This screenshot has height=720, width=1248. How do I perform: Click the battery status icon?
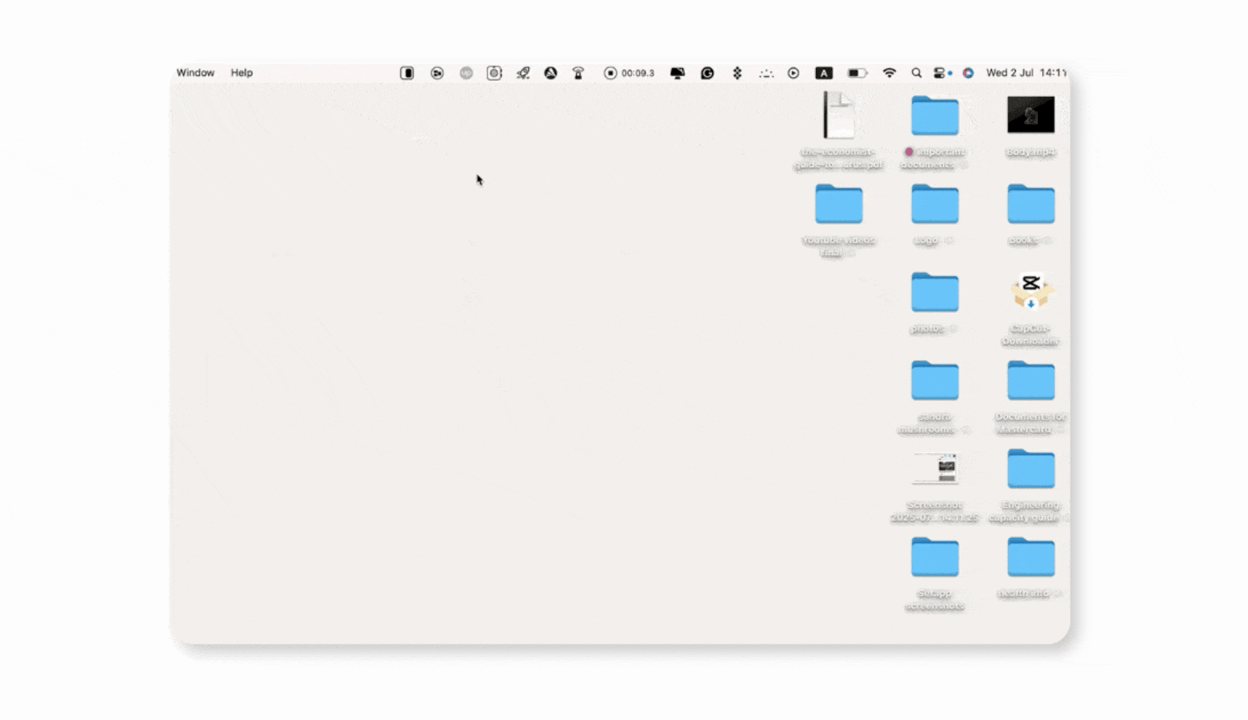[x=857, y=73]
